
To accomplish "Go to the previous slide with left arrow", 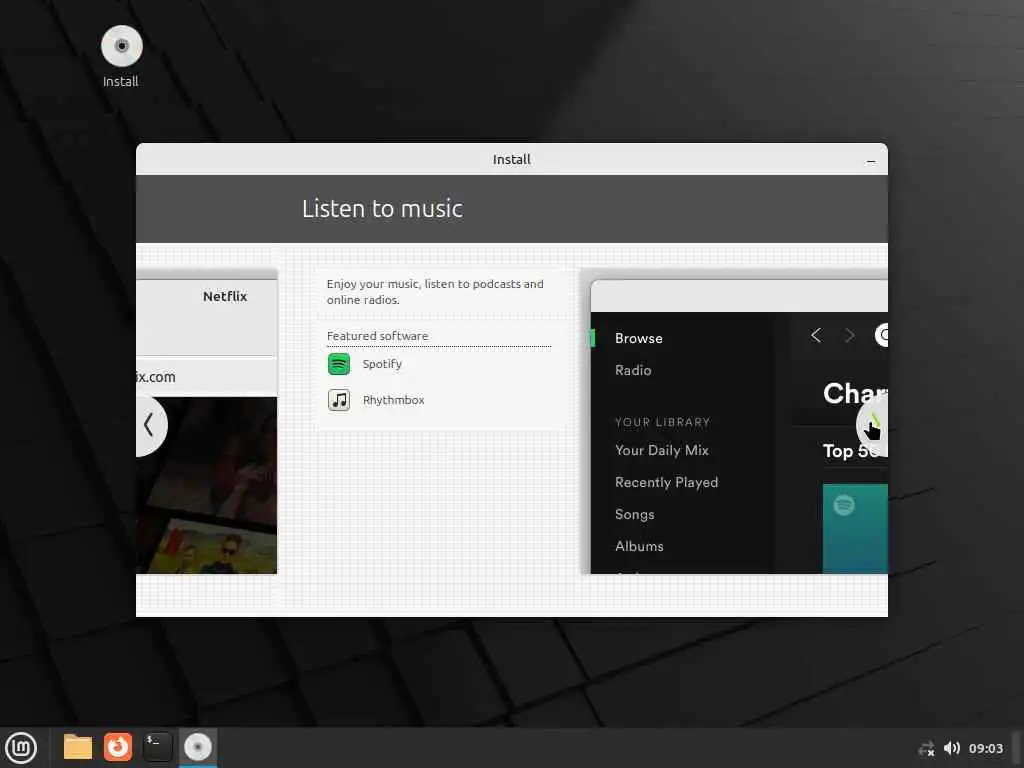I will click(150, 424).
